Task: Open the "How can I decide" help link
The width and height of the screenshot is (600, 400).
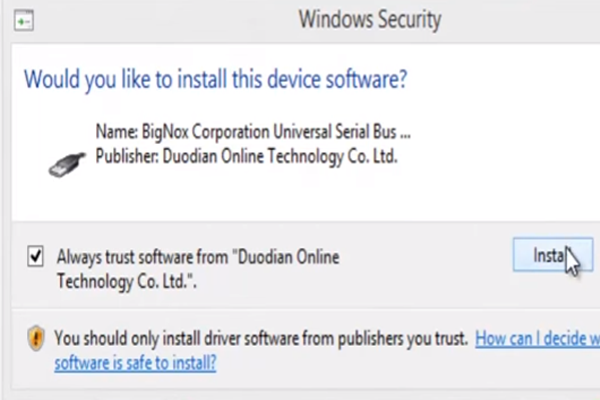Action: (x=537, y=339)
